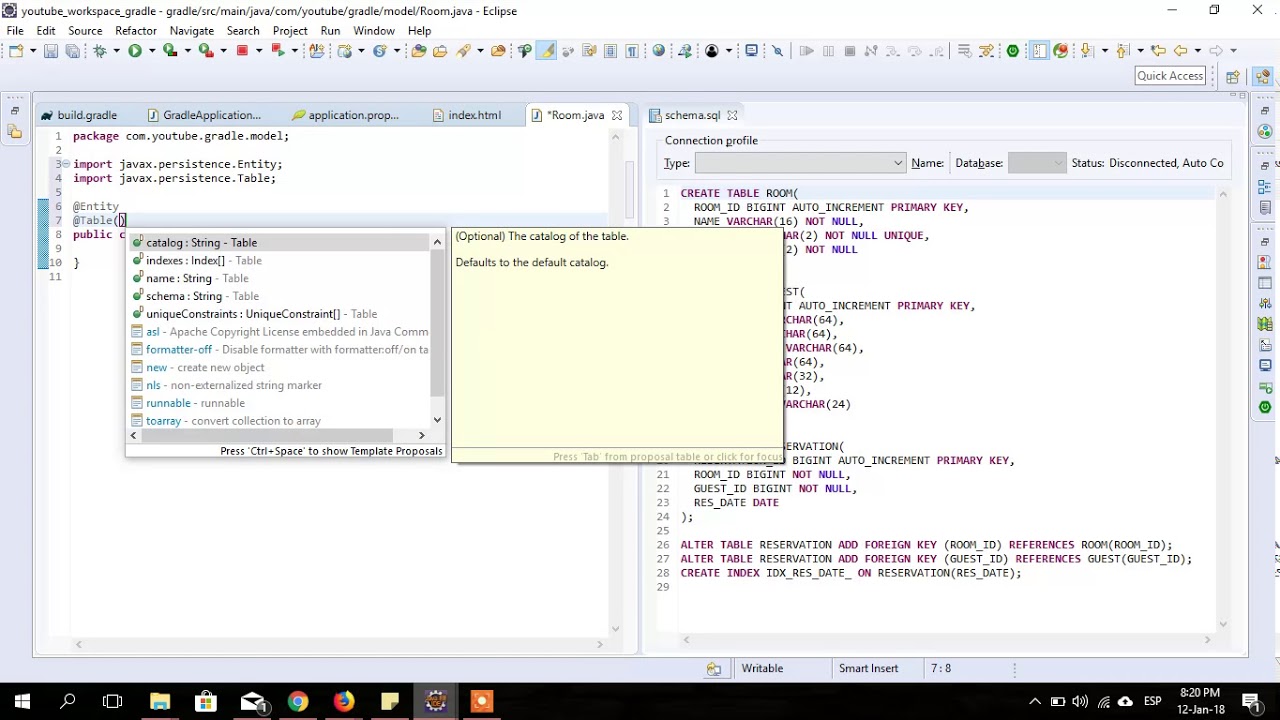
Task: Click the Back navigation yellow arrow
Action: click(x=1180, y=51)
